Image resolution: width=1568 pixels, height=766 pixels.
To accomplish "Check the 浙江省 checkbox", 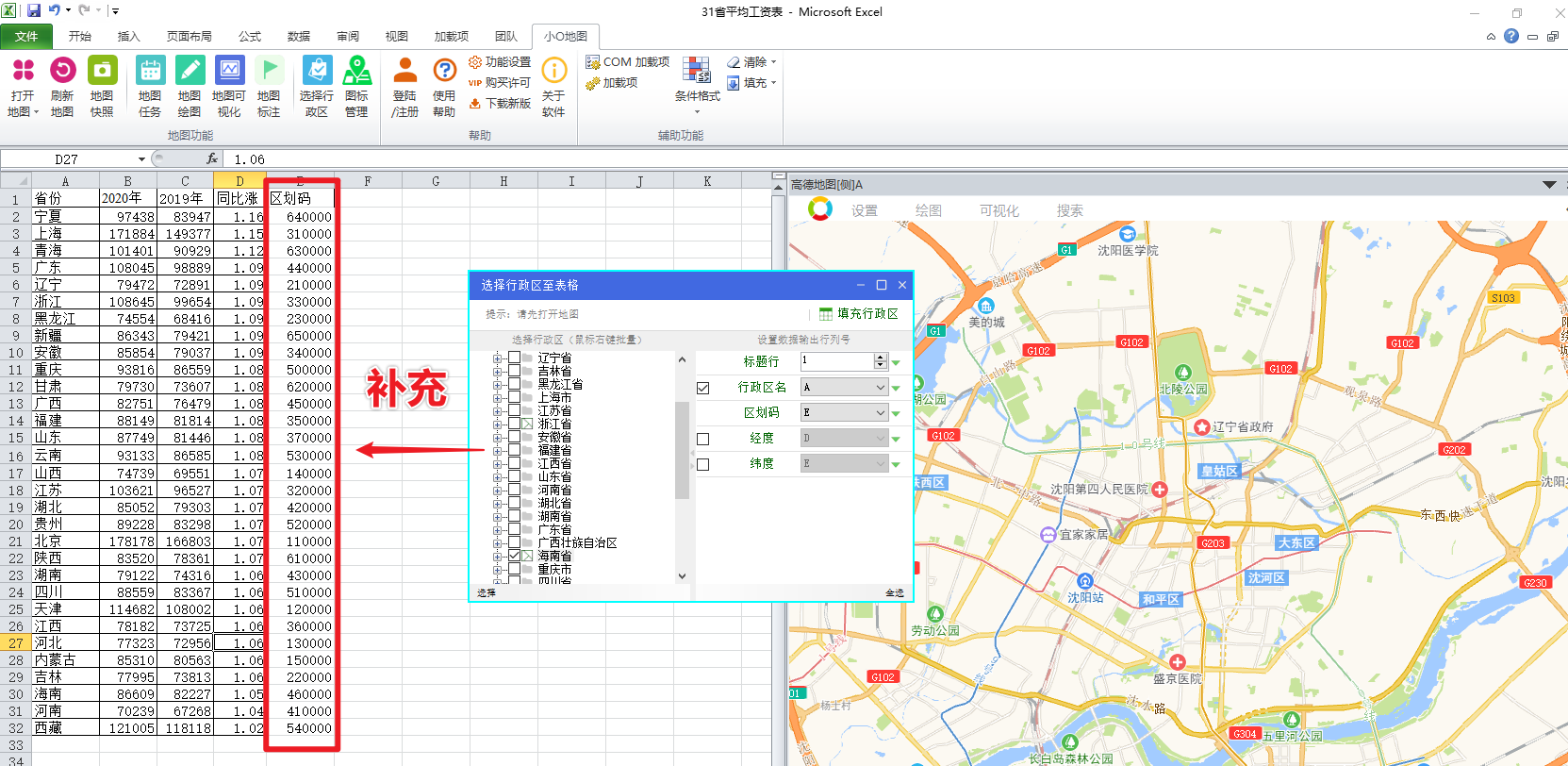I will 514,424.
